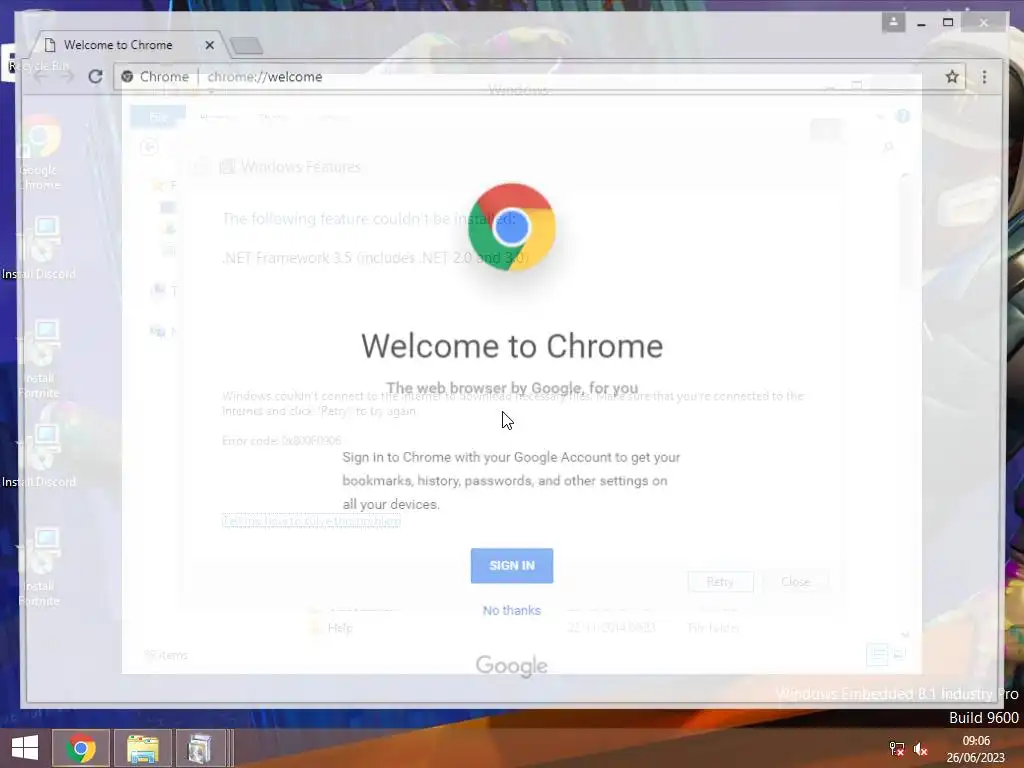The width and height of the screenshot is (1024, 768).
Task: Open the Windows Start button
Action: pyautogui.click(x=25, y=748)
